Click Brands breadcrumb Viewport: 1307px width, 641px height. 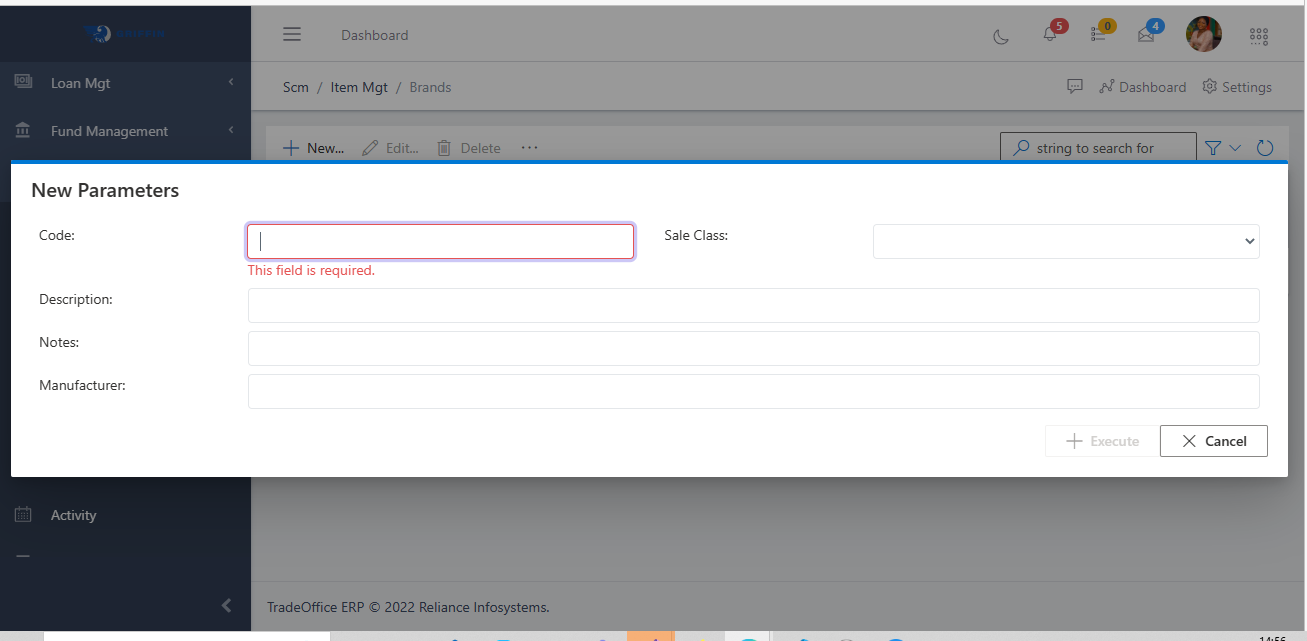[430, 87]
